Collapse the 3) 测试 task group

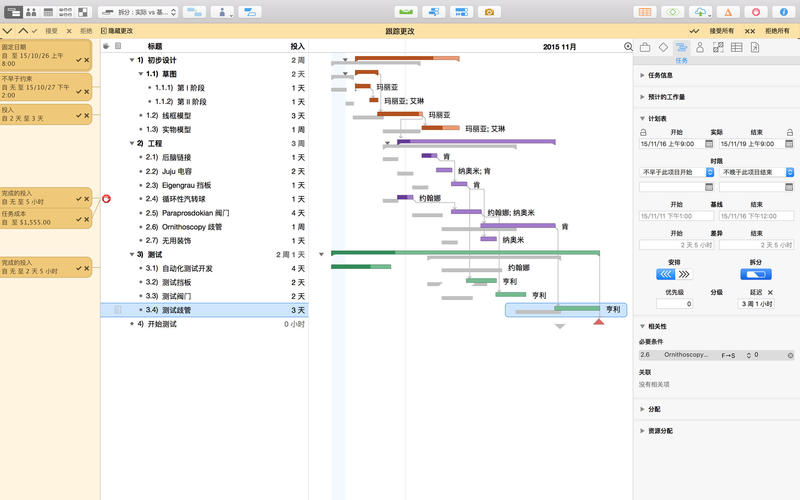point(132,255)
